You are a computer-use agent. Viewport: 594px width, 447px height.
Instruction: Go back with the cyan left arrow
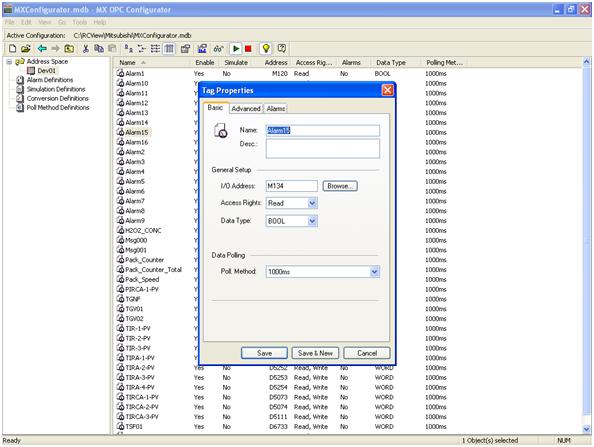(42, 48)
